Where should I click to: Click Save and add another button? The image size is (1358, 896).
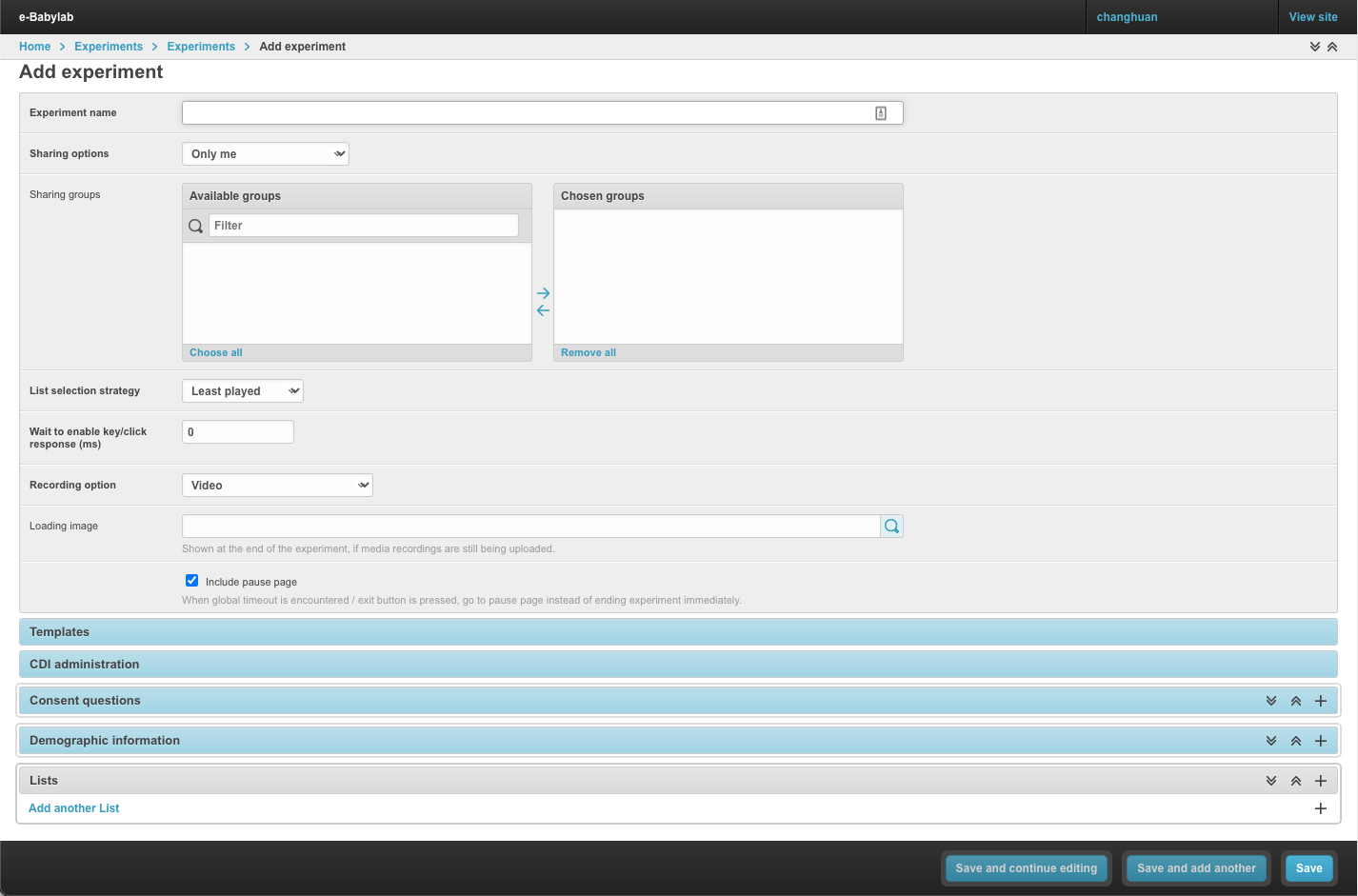pos(1196,868)
